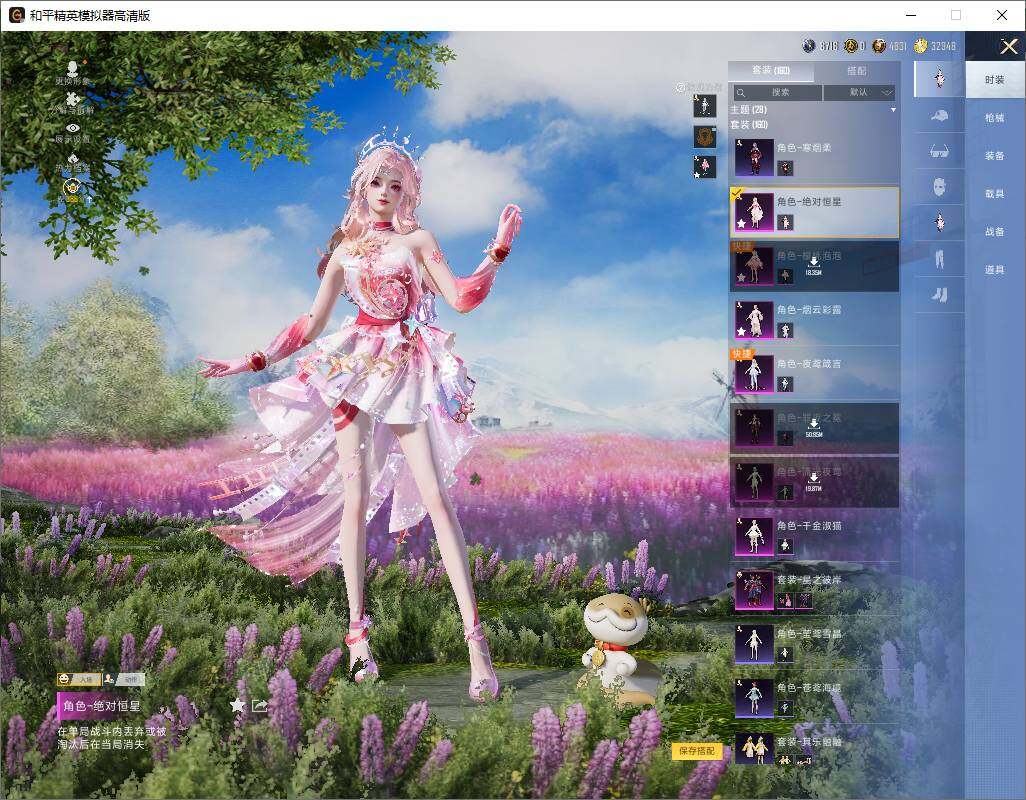Switch to the emoji-face mode tab bottom left
Image resolution: width=1026 pixels, height=800 pixels.
(79, 680)
